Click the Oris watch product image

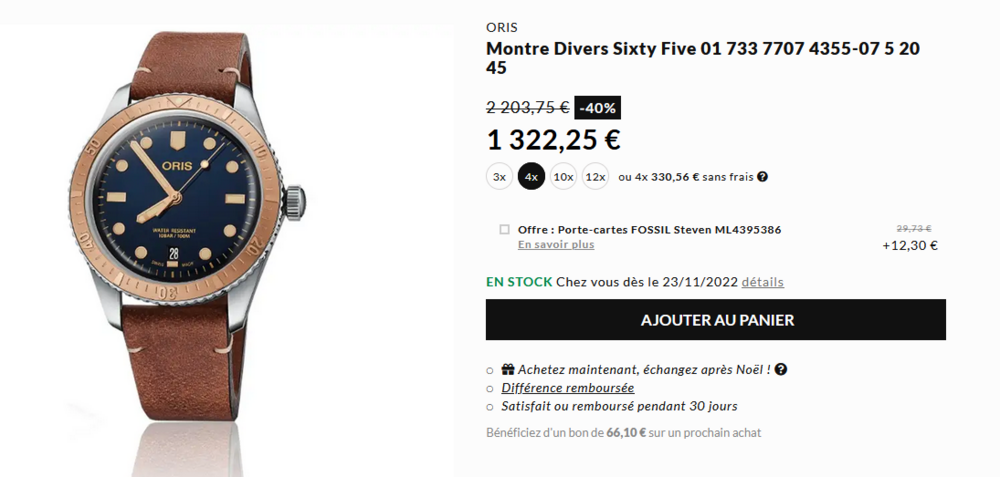187,242
